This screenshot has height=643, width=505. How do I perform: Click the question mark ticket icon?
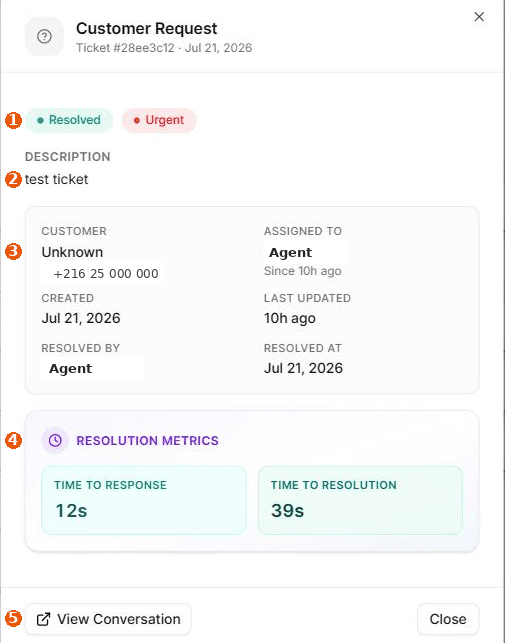pos(44,37)
